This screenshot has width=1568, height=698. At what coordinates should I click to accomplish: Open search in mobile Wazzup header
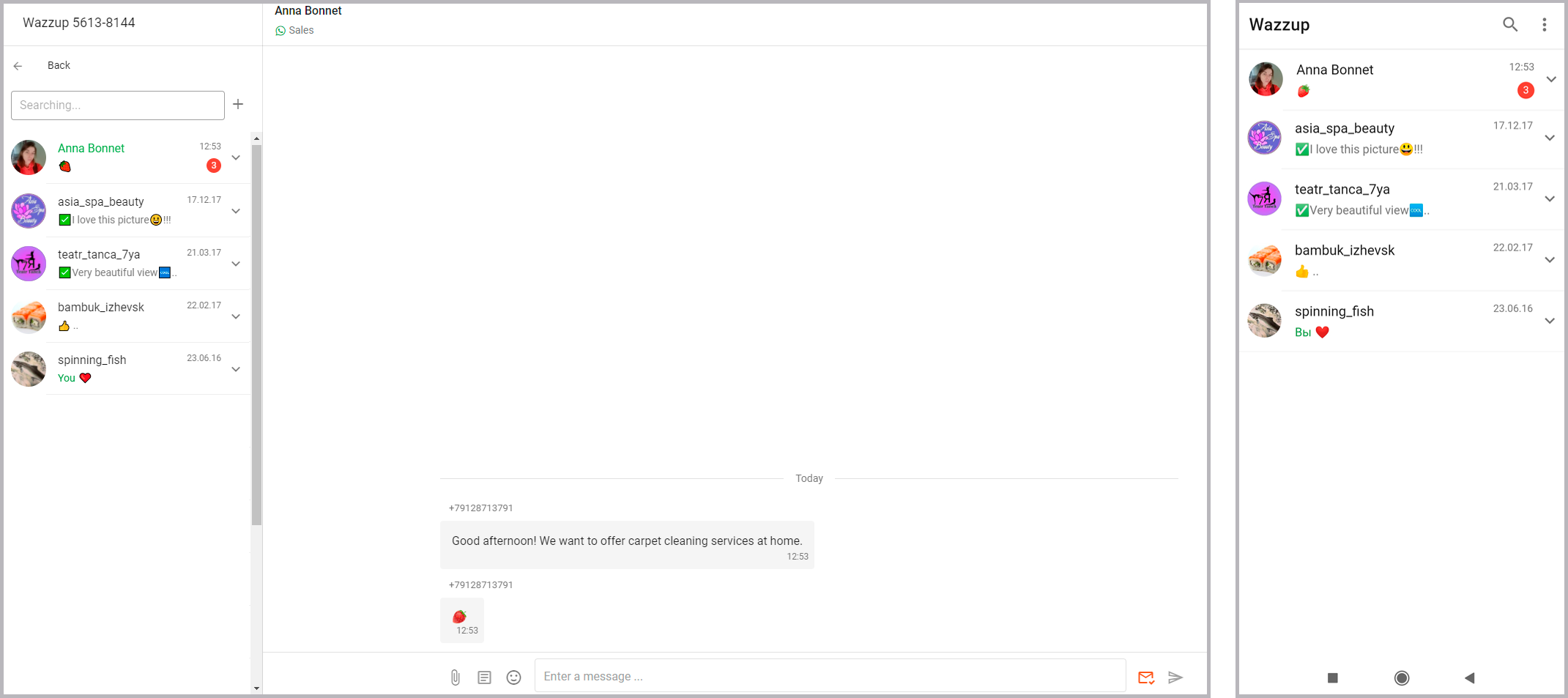(x=1510, y=24)
